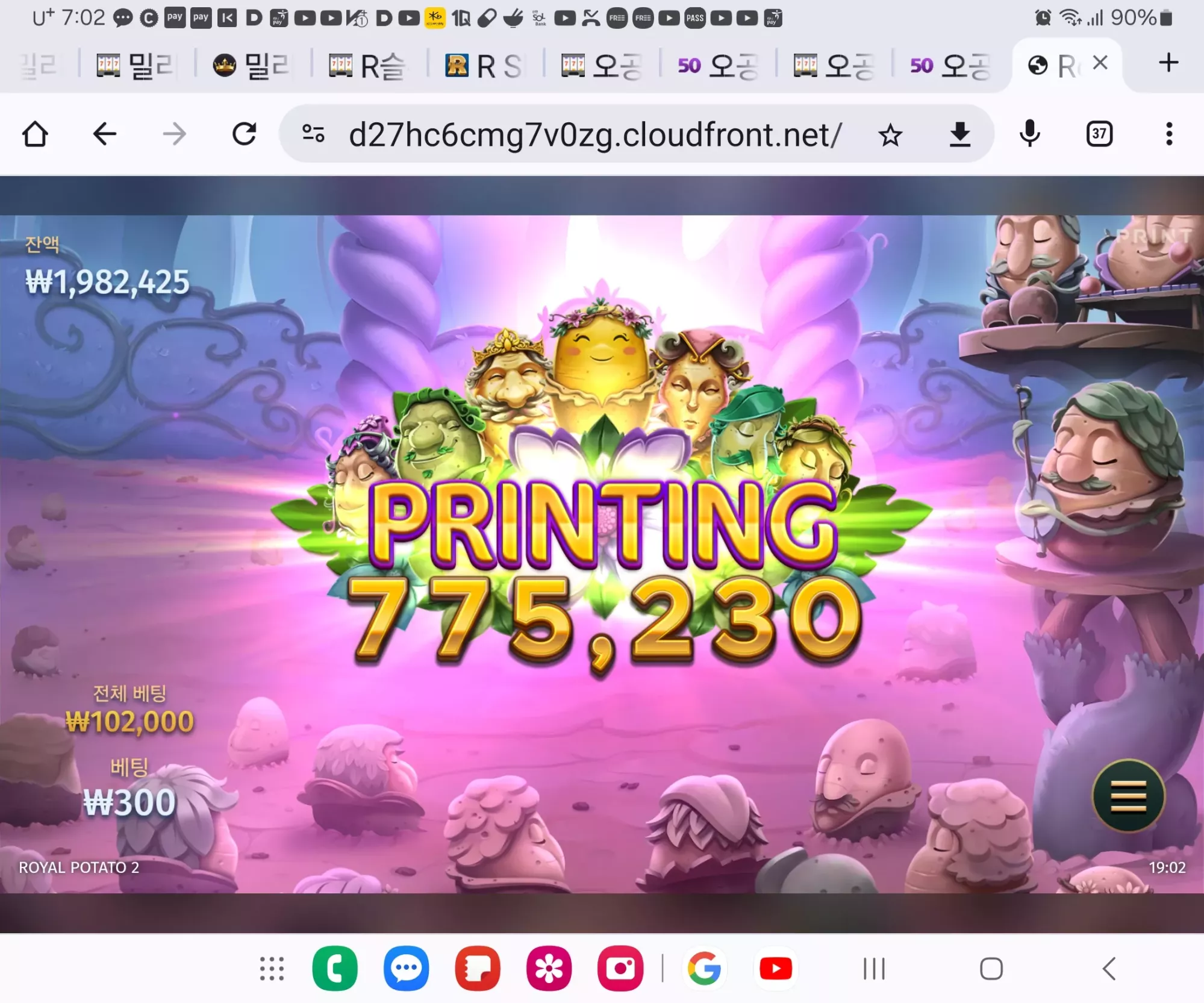Tap the Chrome home icon

[35, 134]
